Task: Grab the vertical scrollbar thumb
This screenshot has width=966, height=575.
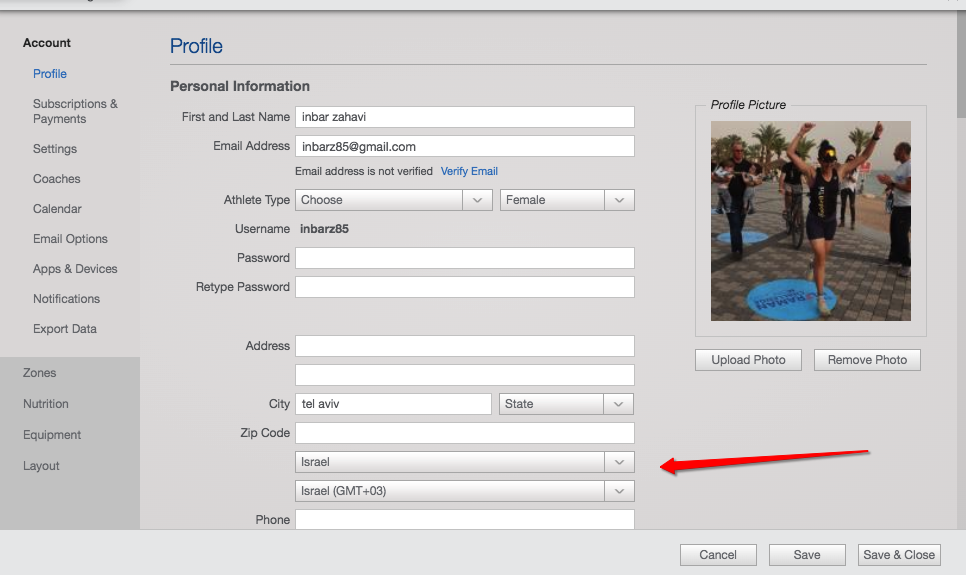Action: click(961, 64)
